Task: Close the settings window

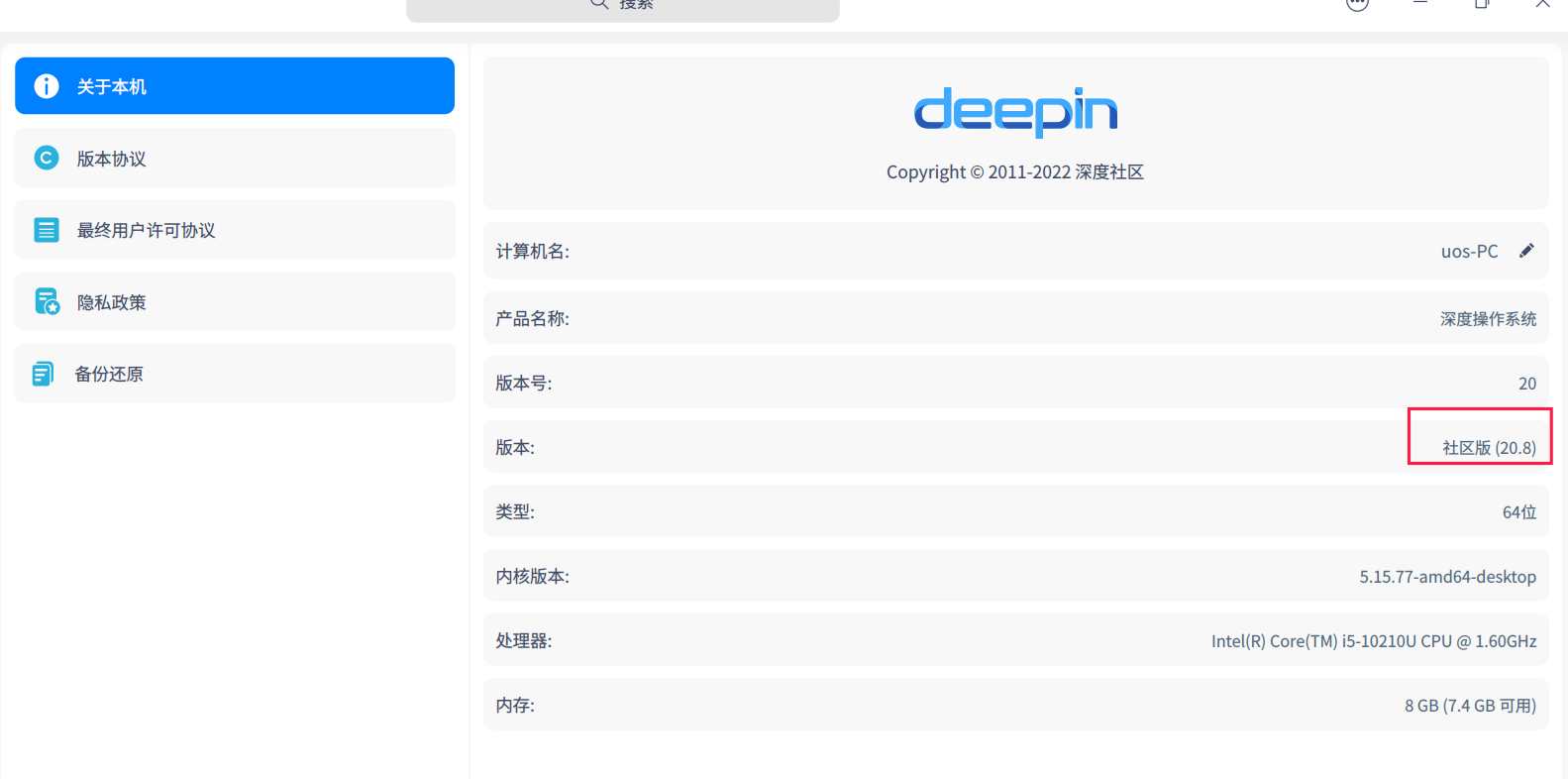Action: pyautogui.click(x=1543, y=3)
